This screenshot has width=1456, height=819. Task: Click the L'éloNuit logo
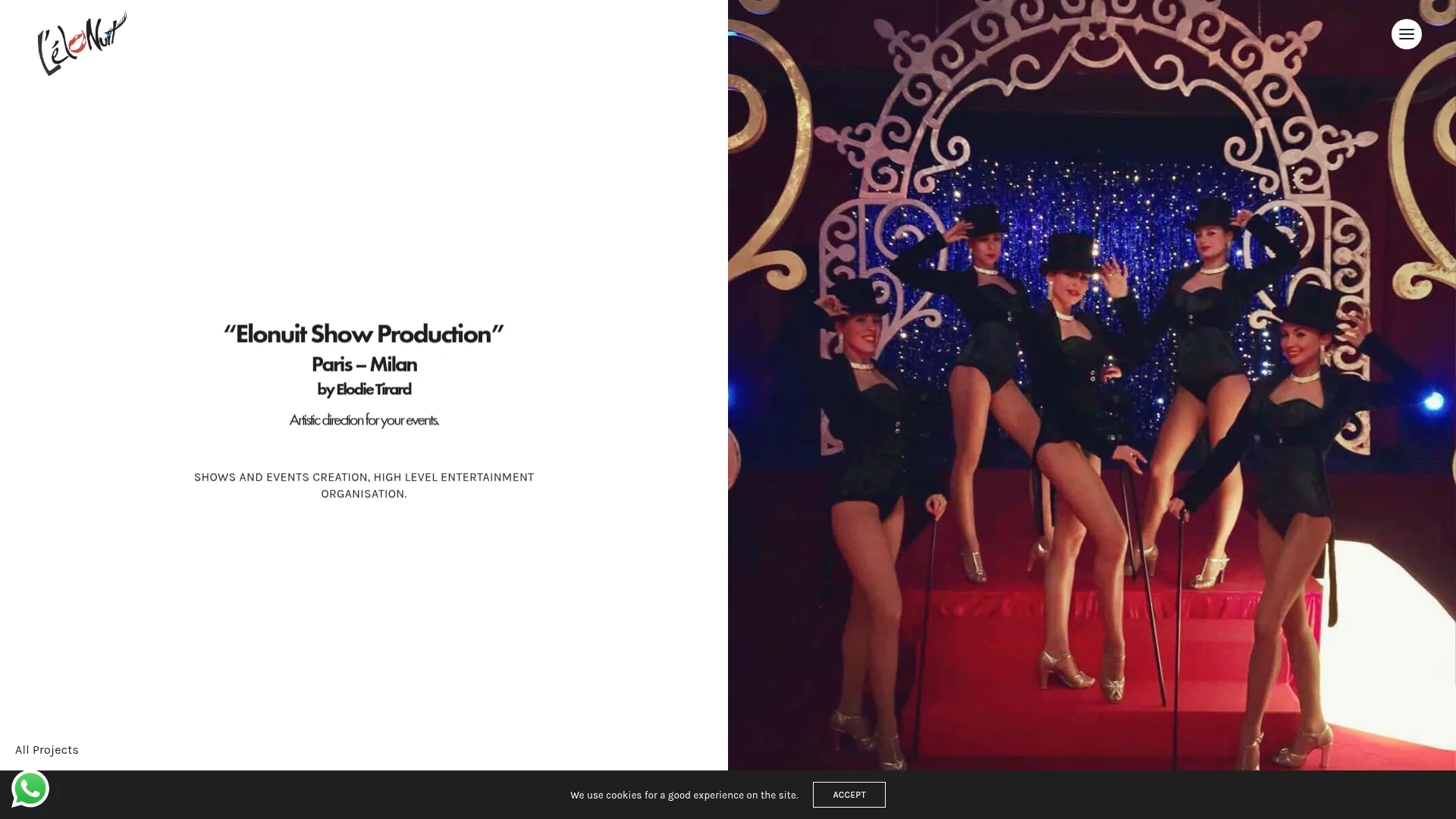pyautogui.click(x=82, y=43)
